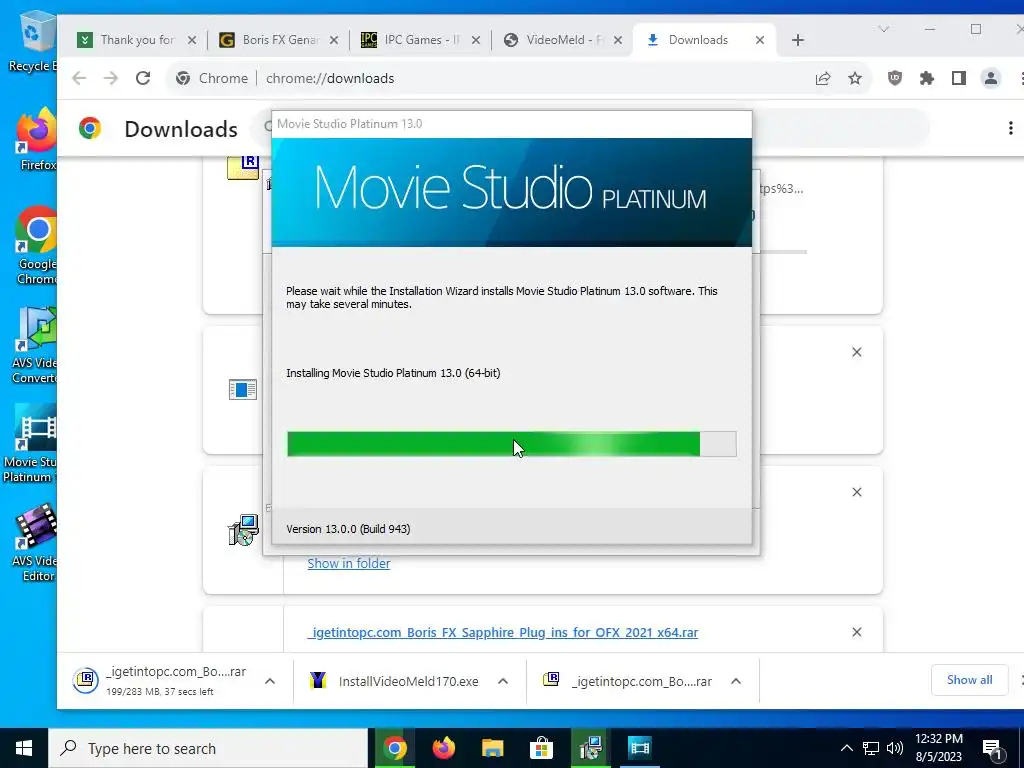
Task: Click the Movie Studio Platinum 13.0 title bar
Action: [x=511, y=124]
